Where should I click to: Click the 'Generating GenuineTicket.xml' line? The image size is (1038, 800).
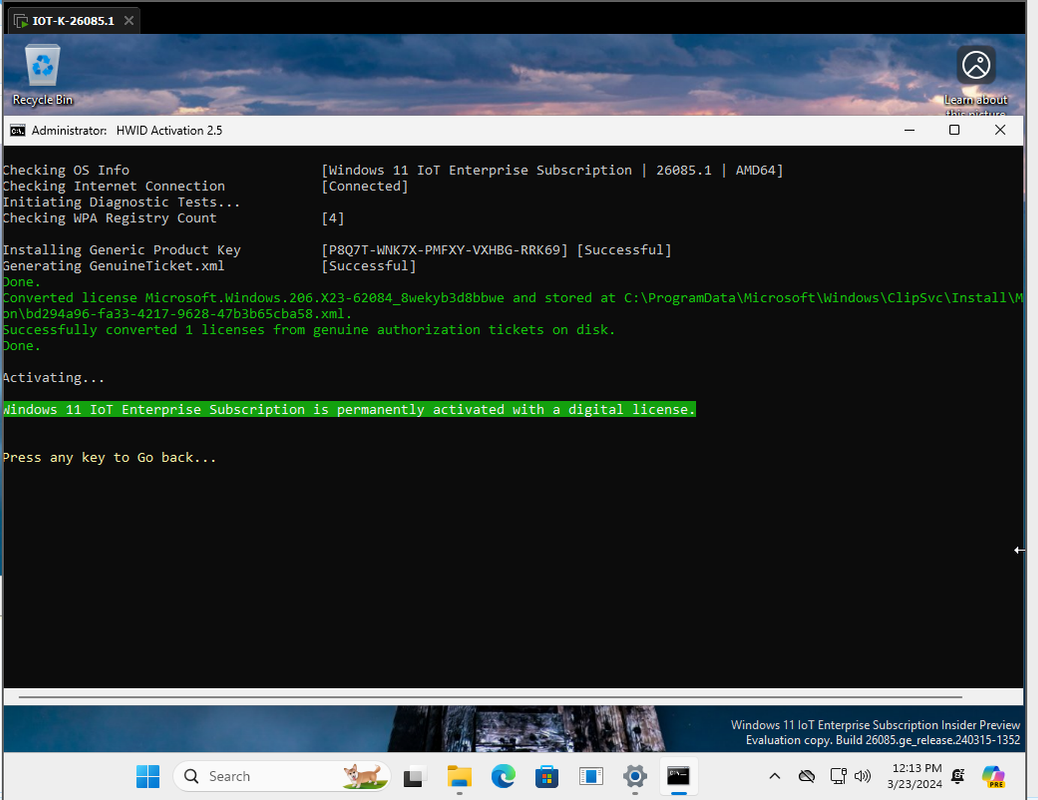pos(113,266)
